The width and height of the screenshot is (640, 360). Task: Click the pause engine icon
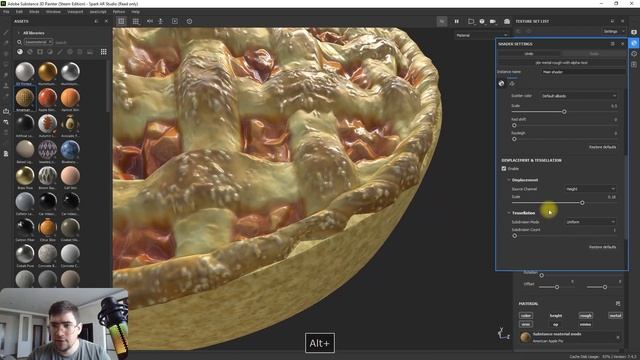click(456, 21)
